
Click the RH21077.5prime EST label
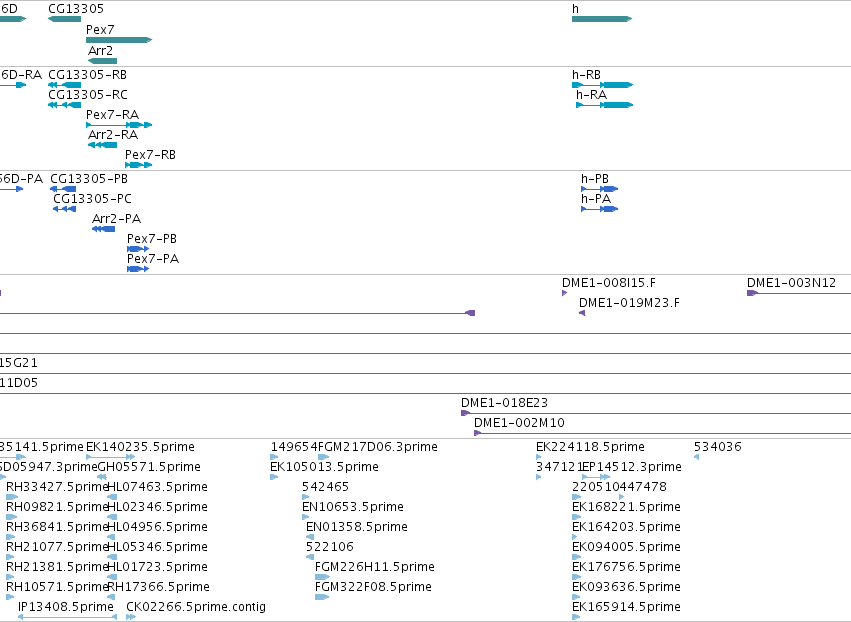click(57, 547)
